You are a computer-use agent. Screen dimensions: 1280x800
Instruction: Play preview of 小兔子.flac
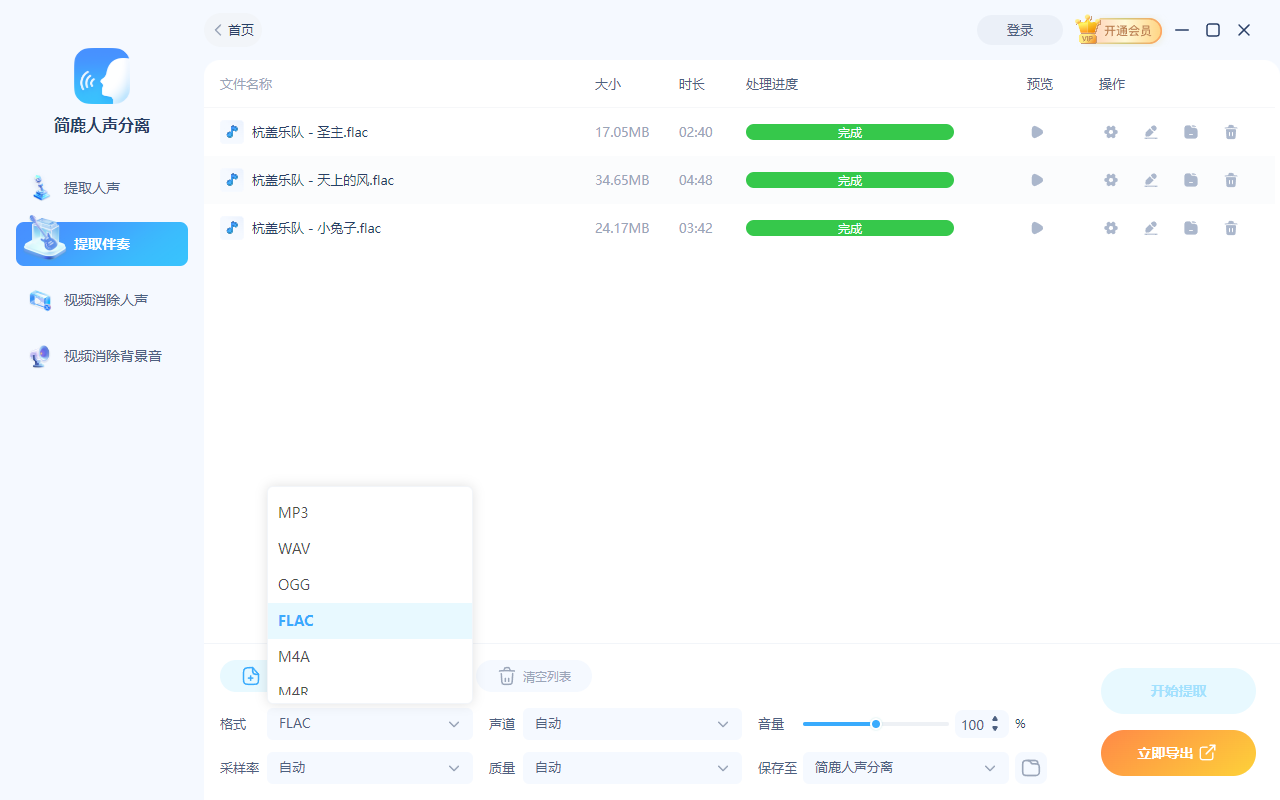tap(1037, 228)
